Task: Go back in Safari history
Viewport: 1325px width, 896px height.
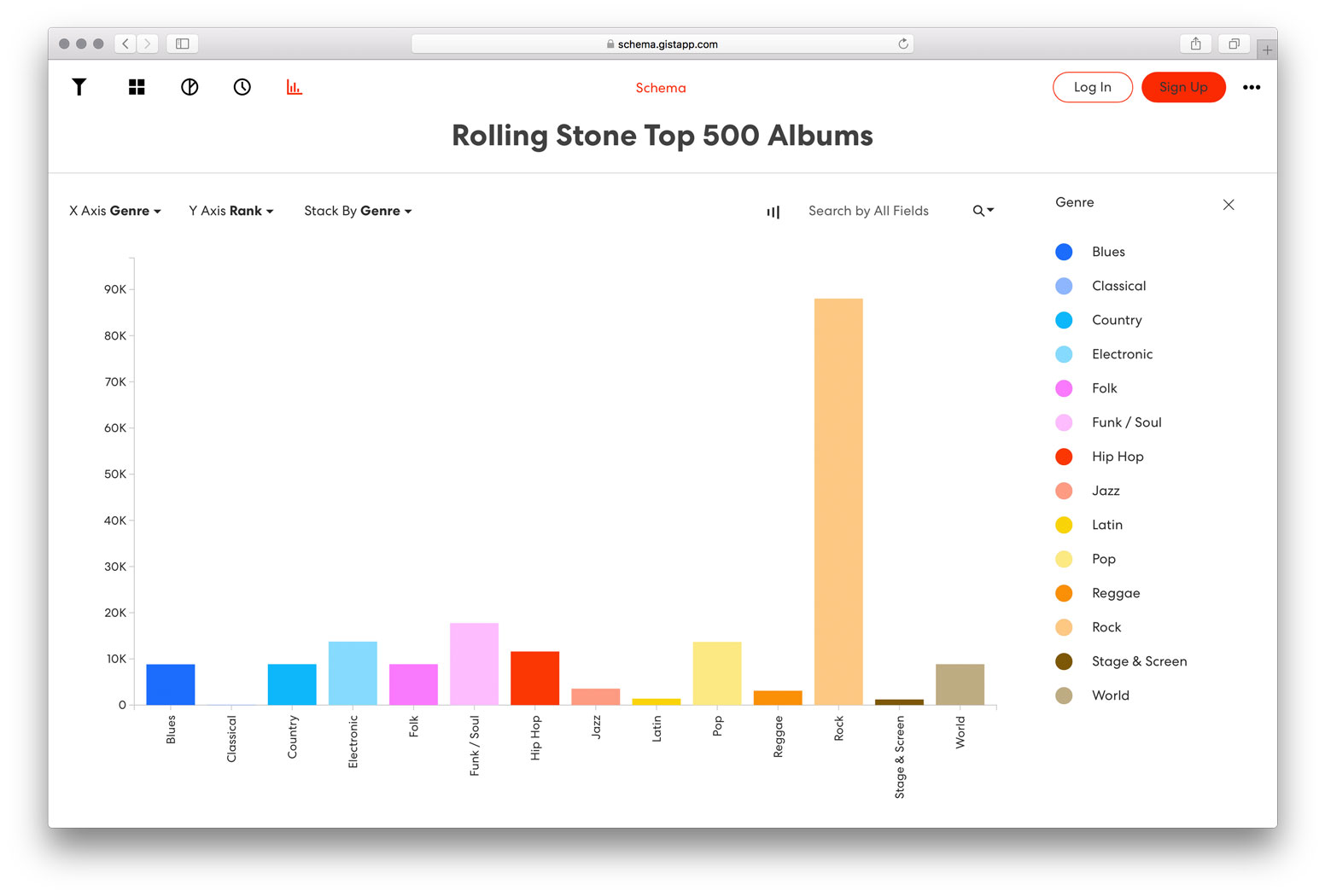Action: (125, 44)
